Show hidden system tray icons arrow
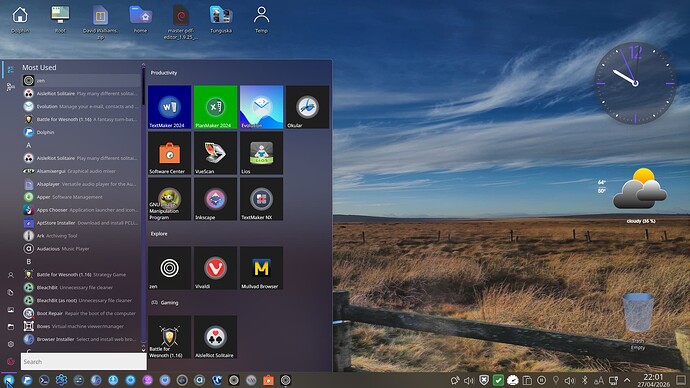The height and width of the screenshot is (388, 690). (x=627, y=380)
